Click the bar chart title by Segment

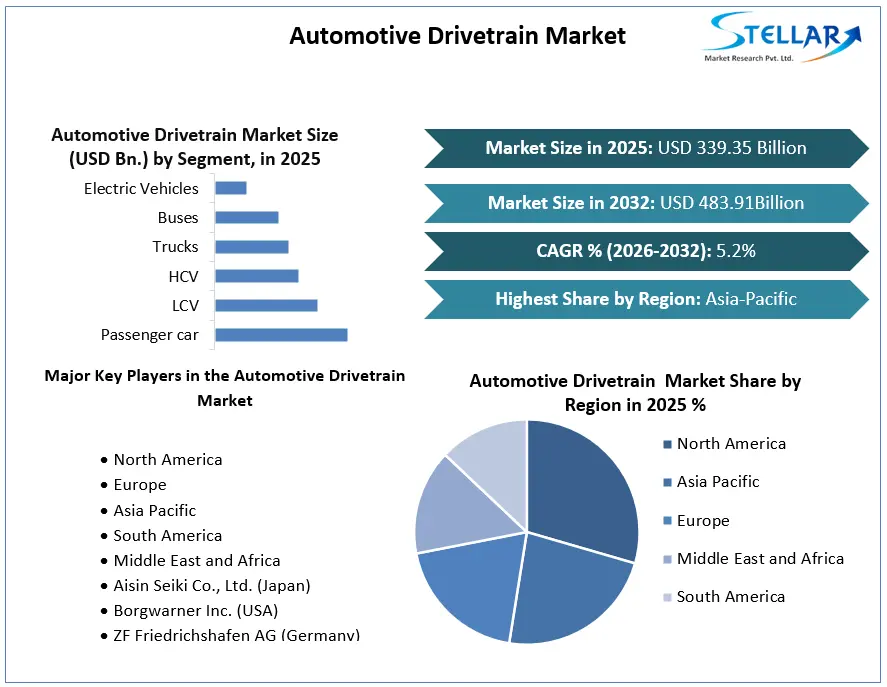click(195, 147)
